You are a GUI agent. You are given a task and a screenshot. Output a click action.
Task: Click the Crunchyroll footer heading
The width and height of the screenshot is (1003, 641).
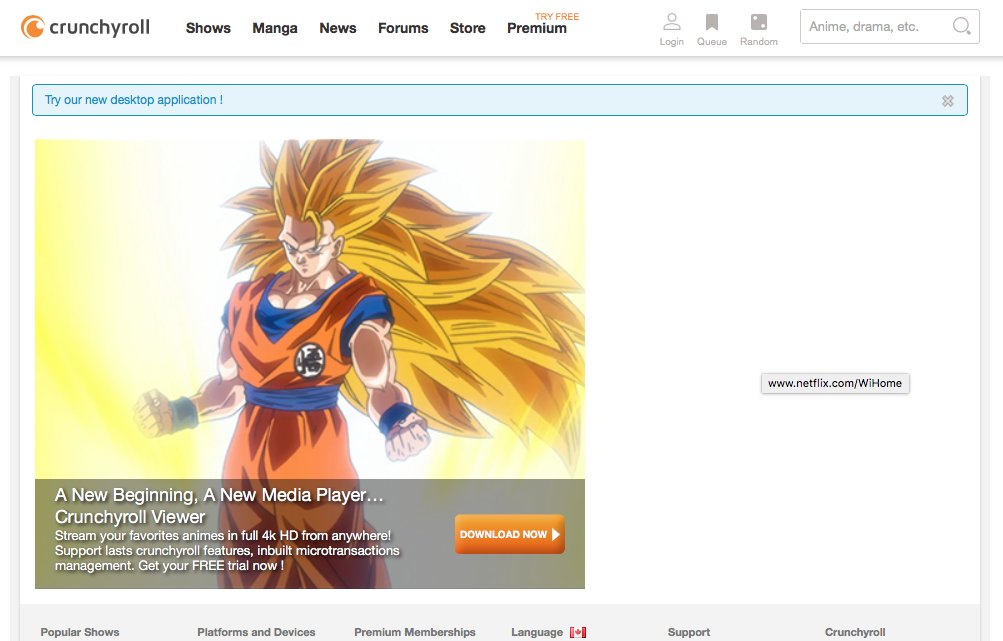tap(855, 632)
